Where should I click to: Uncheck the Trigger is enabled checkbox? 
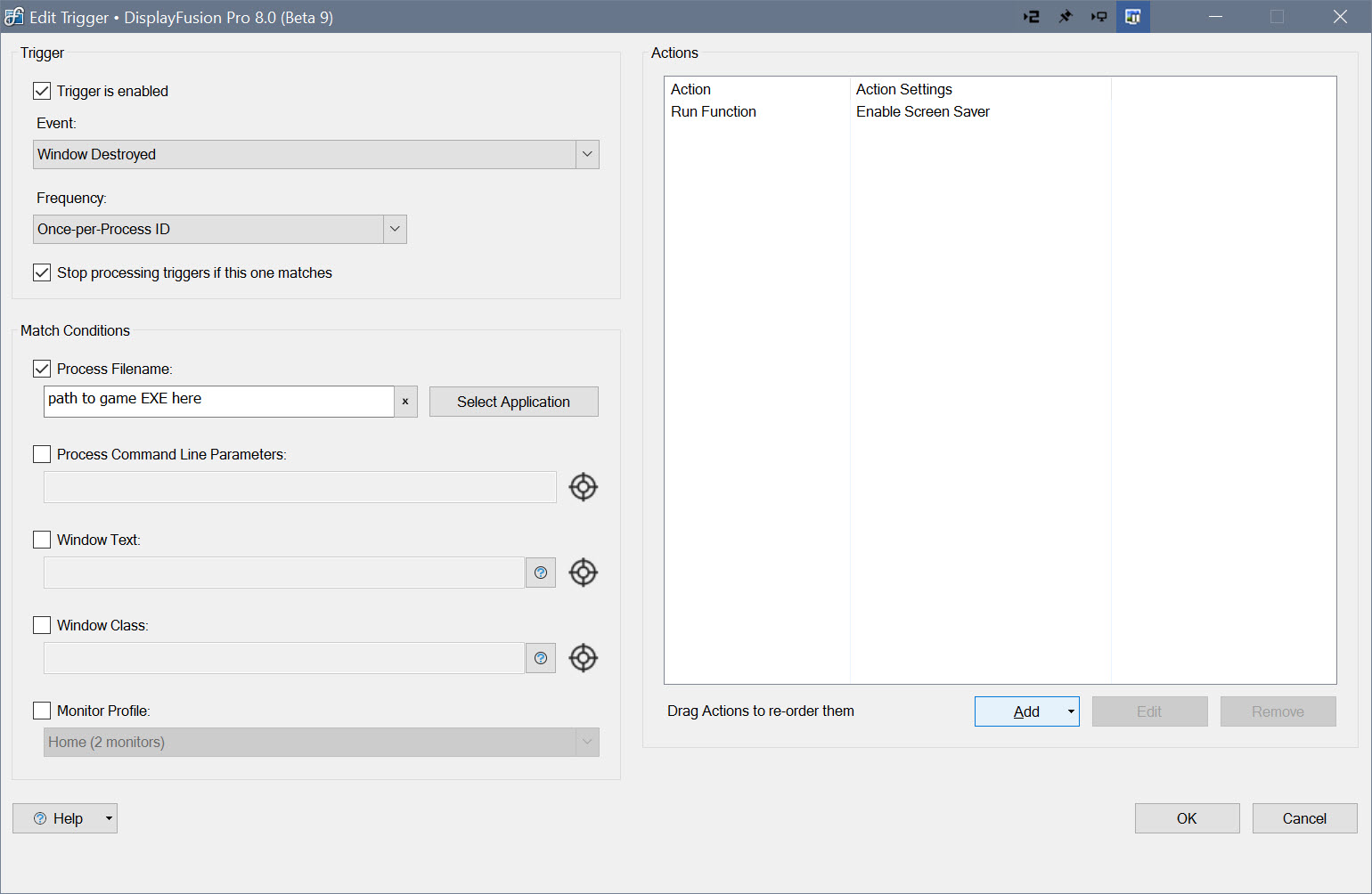coord(42,91)
